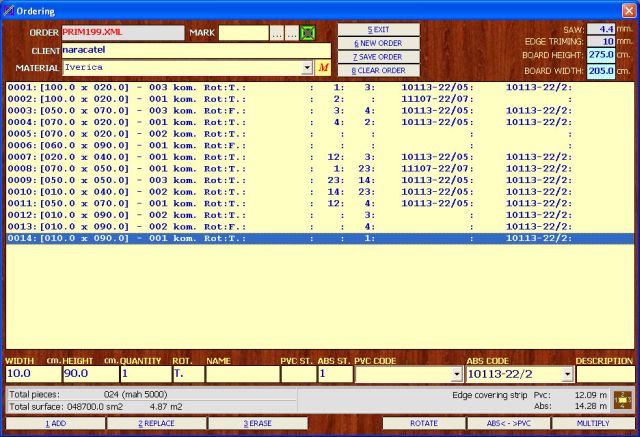
Task: Click the ROT. input field
Action: coord(189,374)
